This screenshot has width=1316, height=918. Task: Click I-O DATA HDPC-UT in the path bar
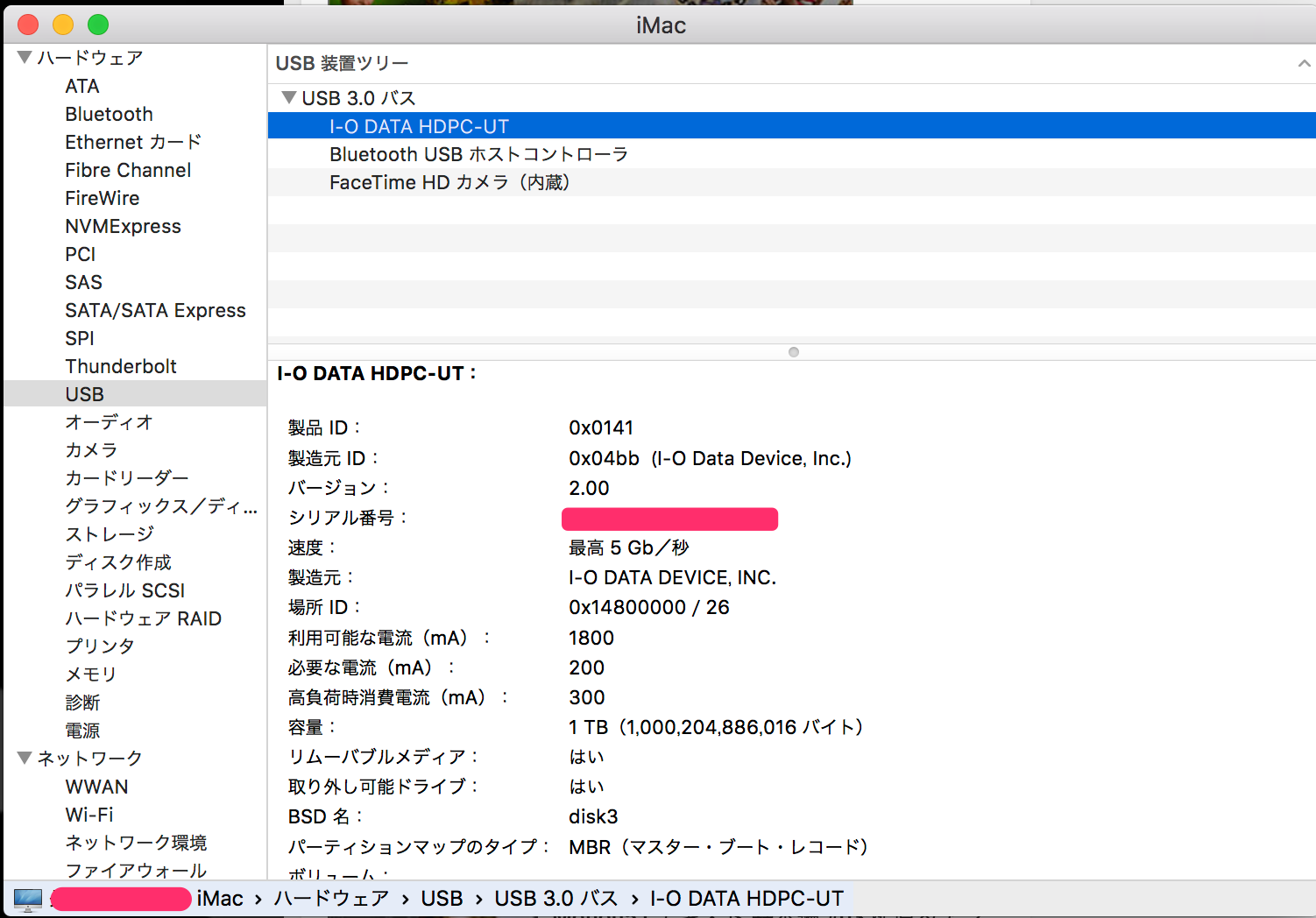point(746,899)
